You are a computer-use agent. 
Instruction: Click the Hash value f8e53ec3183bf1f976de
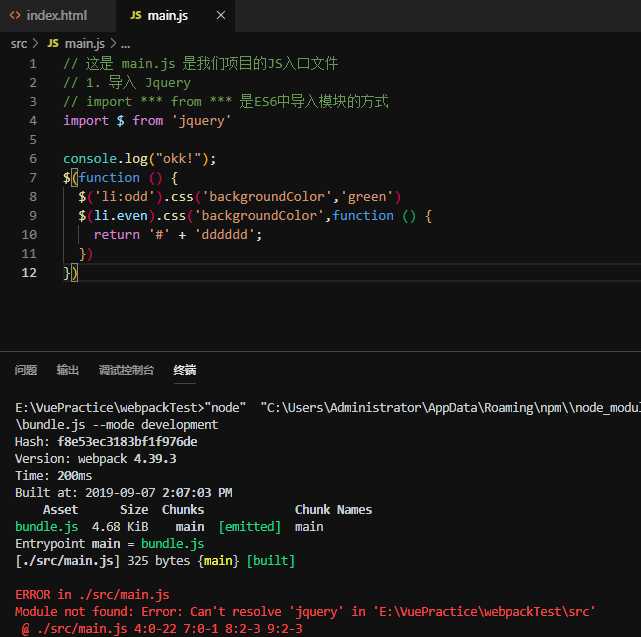click(127, 442)
